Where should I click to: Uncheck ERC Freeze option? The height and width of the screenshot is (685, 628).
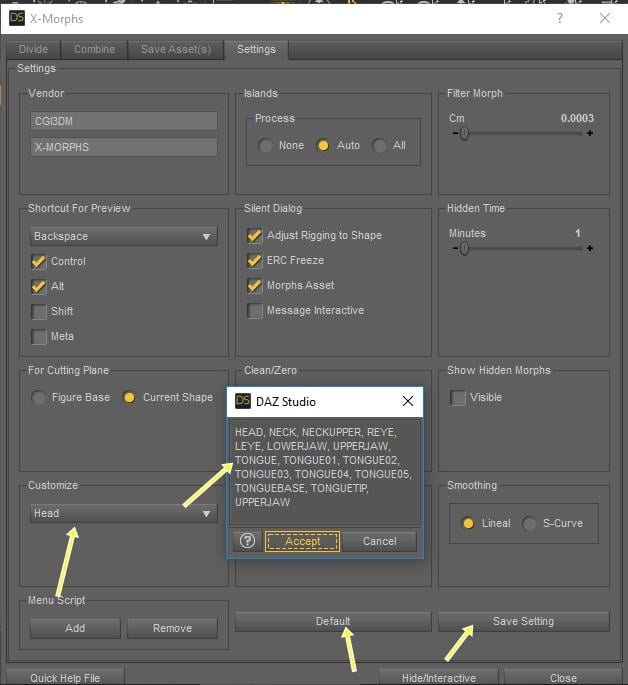click(255, 260)
